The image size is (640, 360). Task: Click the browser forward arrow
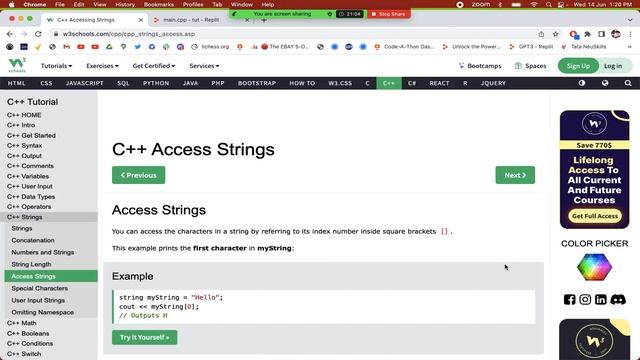click(x=24, y=34)
